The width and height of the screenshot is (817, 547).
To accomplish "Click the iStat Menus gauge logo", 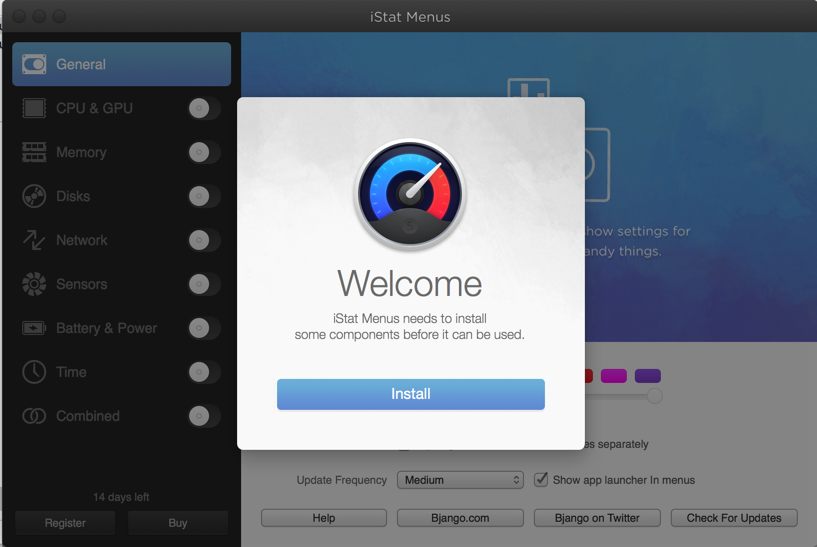I will point(410,194).
